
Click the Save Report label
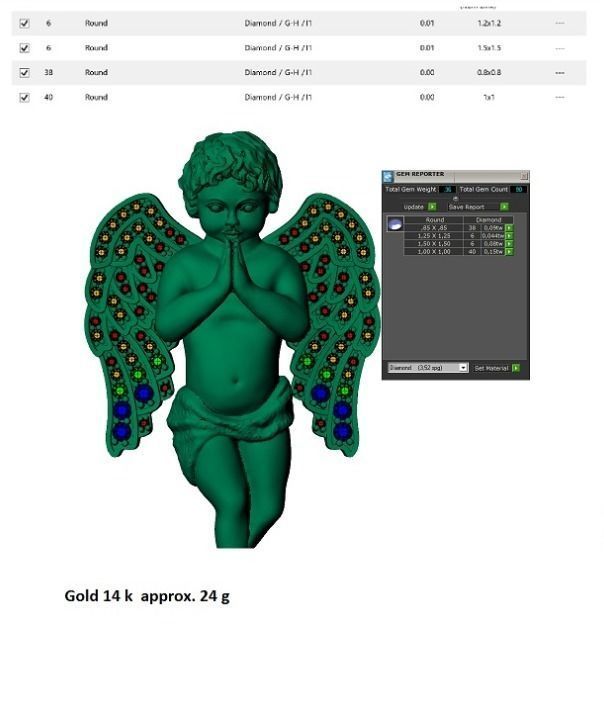(466, 207)
